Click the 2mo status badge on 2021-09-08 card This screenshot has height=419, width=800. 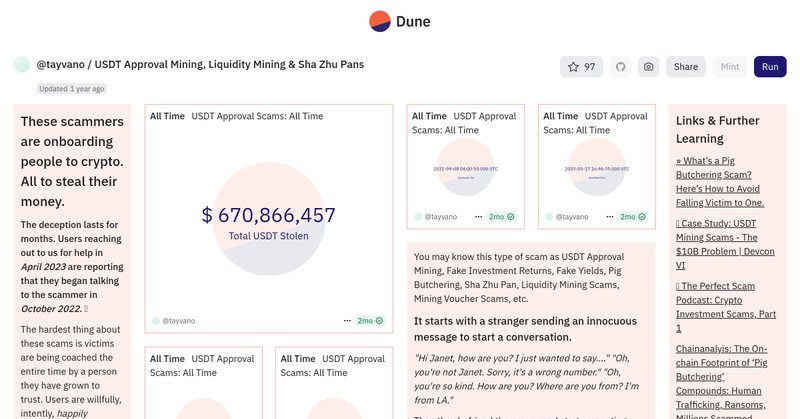[x=501, y=217]
